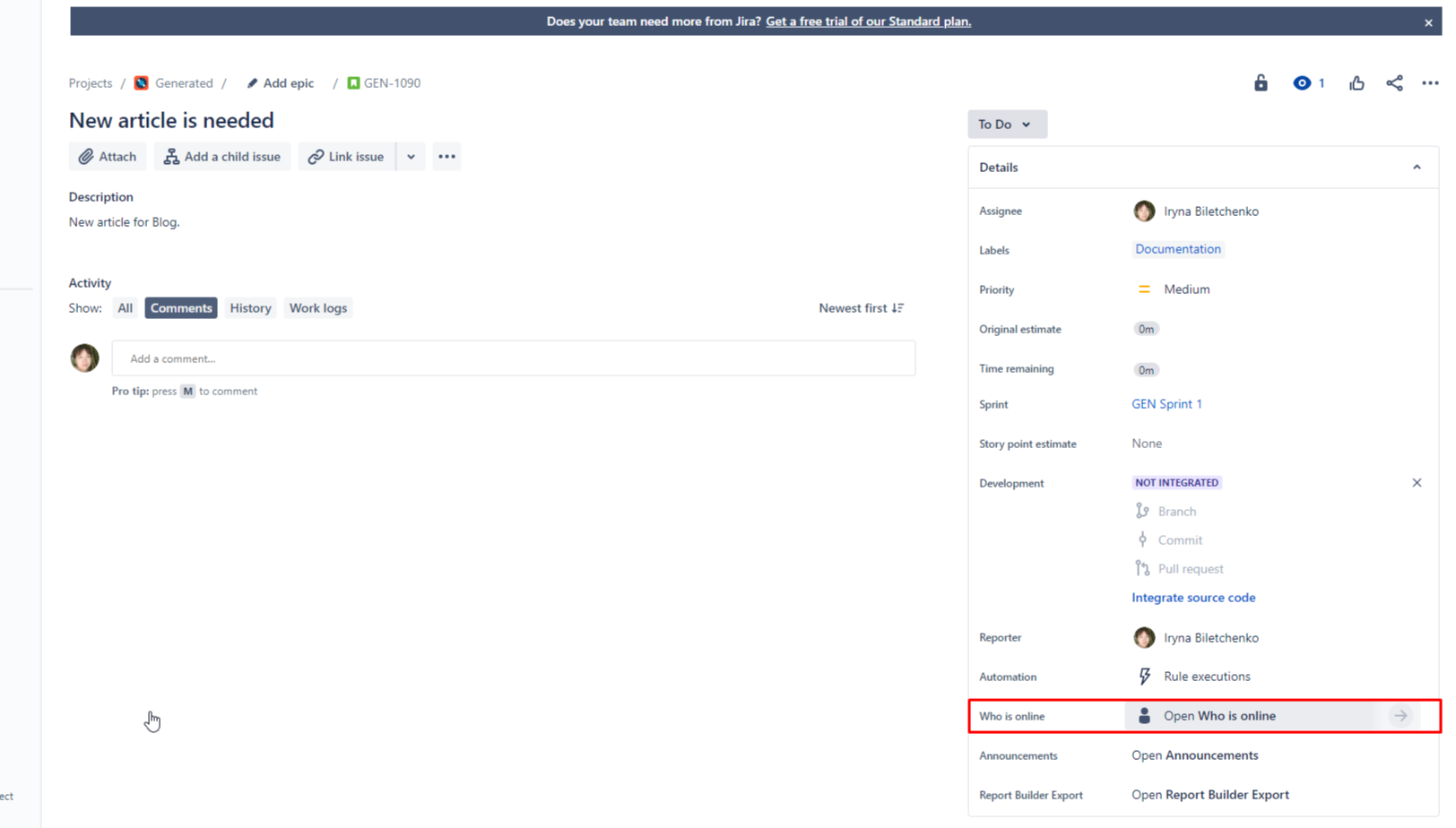Click the Link issue button

pos(346,157)
